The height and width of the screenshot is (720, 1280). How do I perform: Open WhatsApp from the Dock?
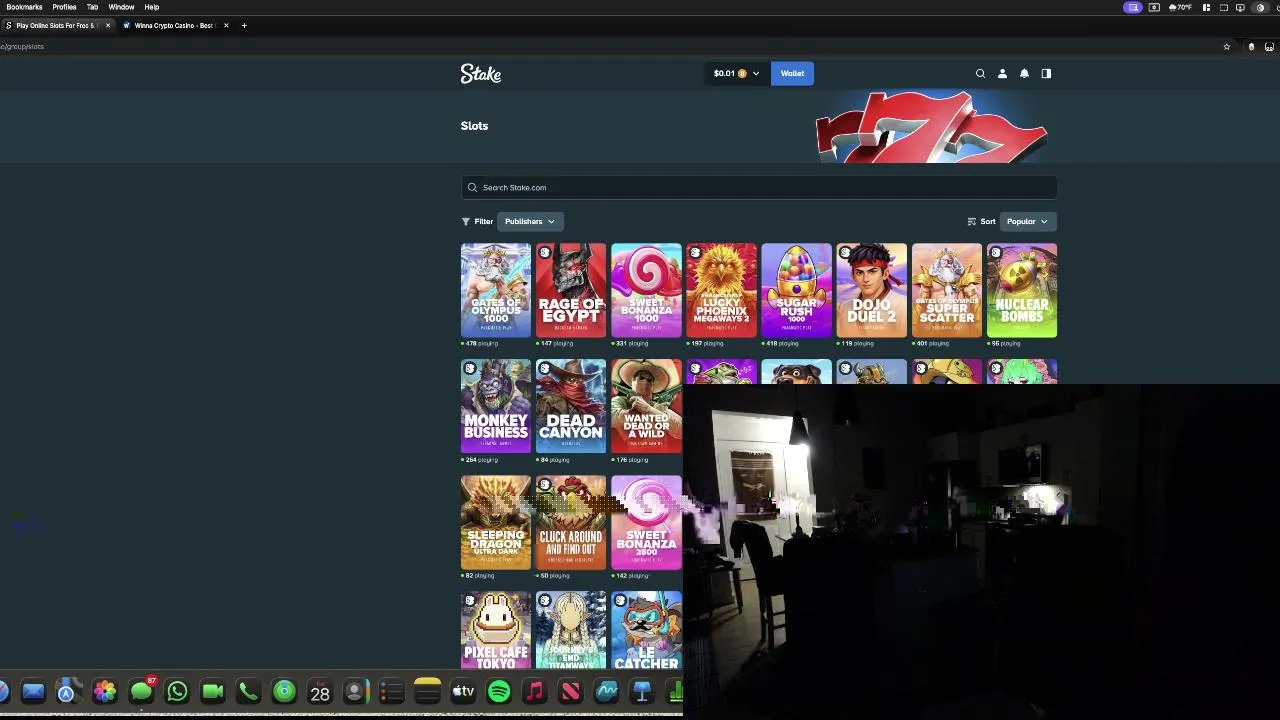point(177,691)
